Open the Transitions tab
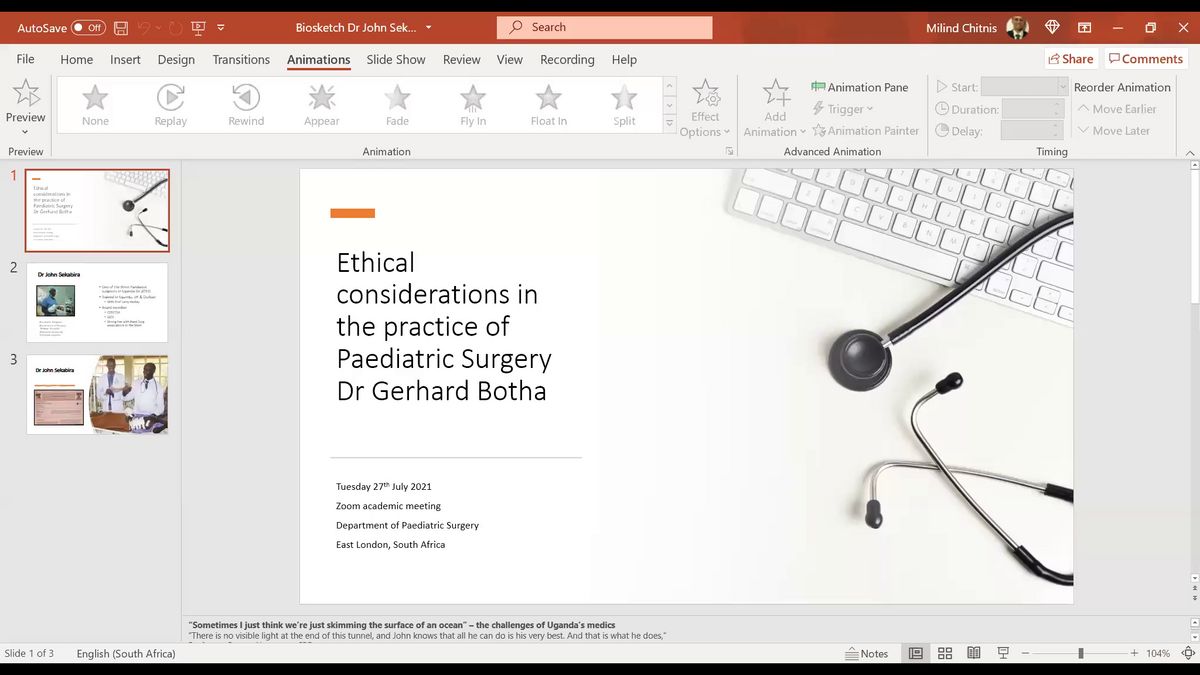This screenshot has width=1200, height=675. [x=241, y=60]
